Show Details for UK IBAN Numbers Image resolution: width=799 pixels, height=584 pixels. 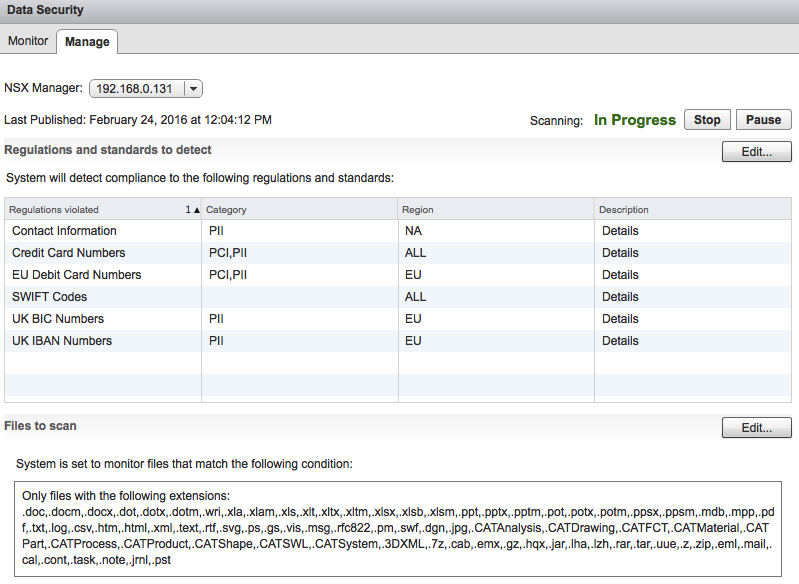pyautogui.click(x=620, y=340)
